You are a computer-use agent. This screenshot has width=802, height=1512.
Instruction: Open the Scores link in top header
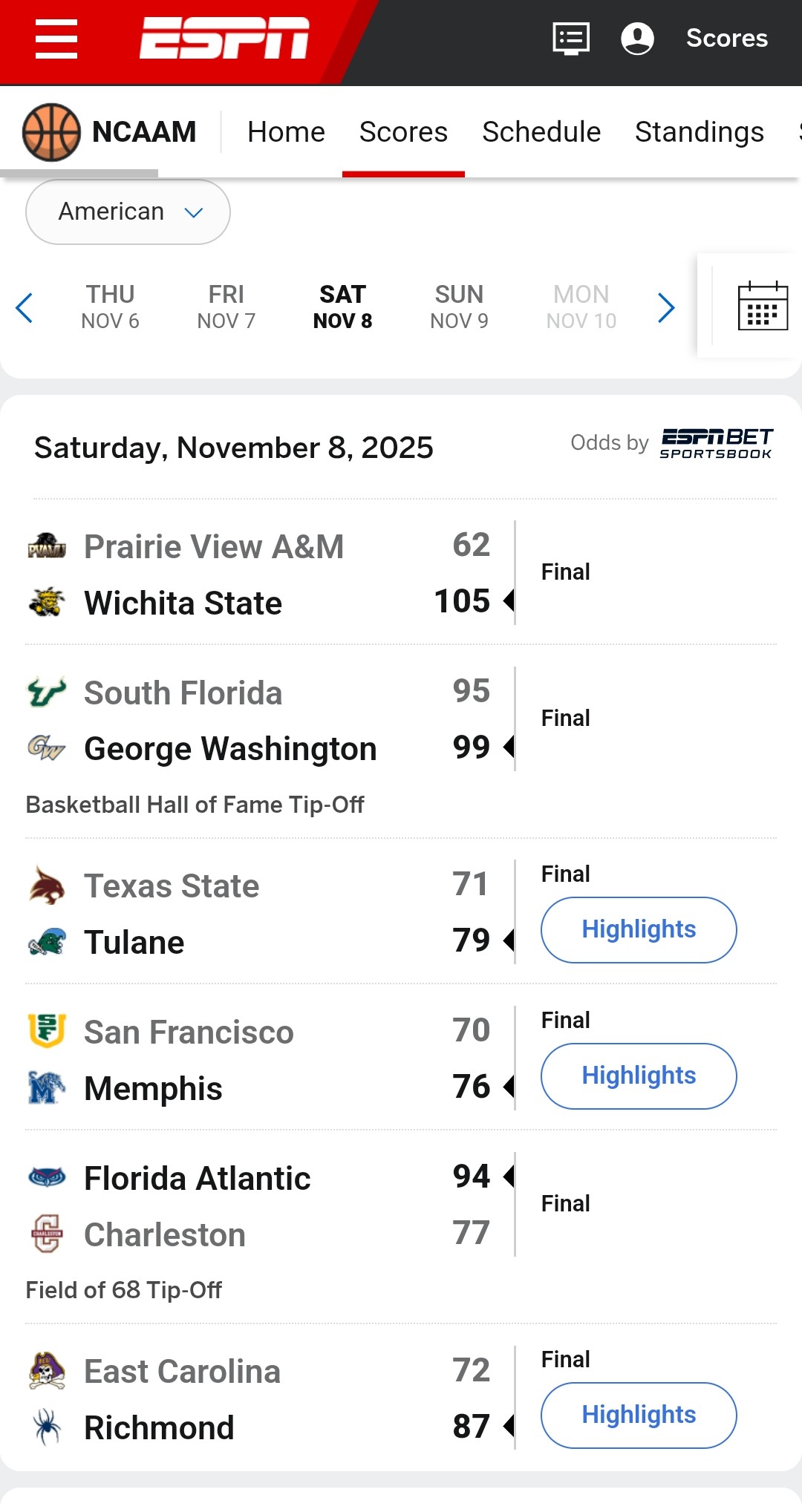pyautogui.click(x=726, y=39)
